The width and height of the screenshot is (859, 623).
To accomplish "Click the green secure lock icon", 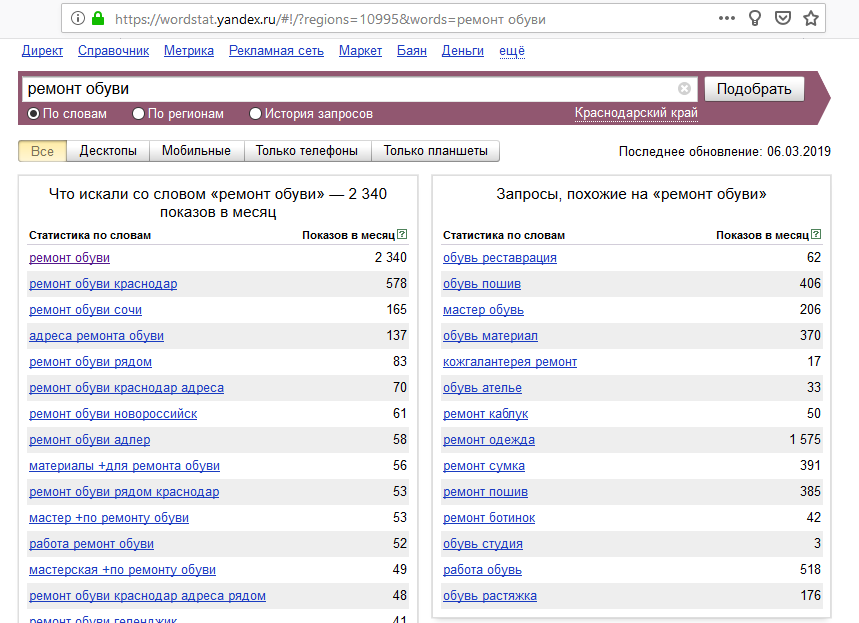I will pyautogui.click(x=98, y=19).
